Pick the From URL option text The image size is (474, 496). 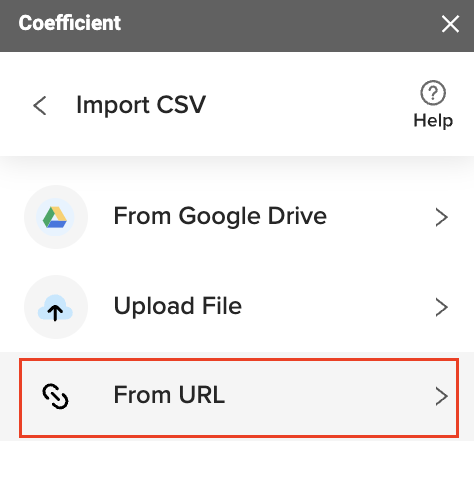point(169,395)
